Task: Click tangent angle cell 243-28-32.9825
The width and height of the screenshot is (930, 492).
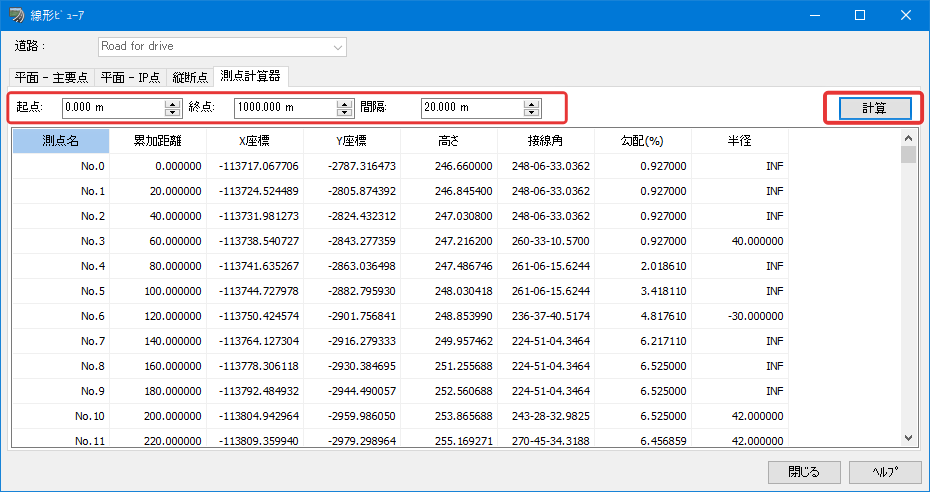Action: point(546,416)
